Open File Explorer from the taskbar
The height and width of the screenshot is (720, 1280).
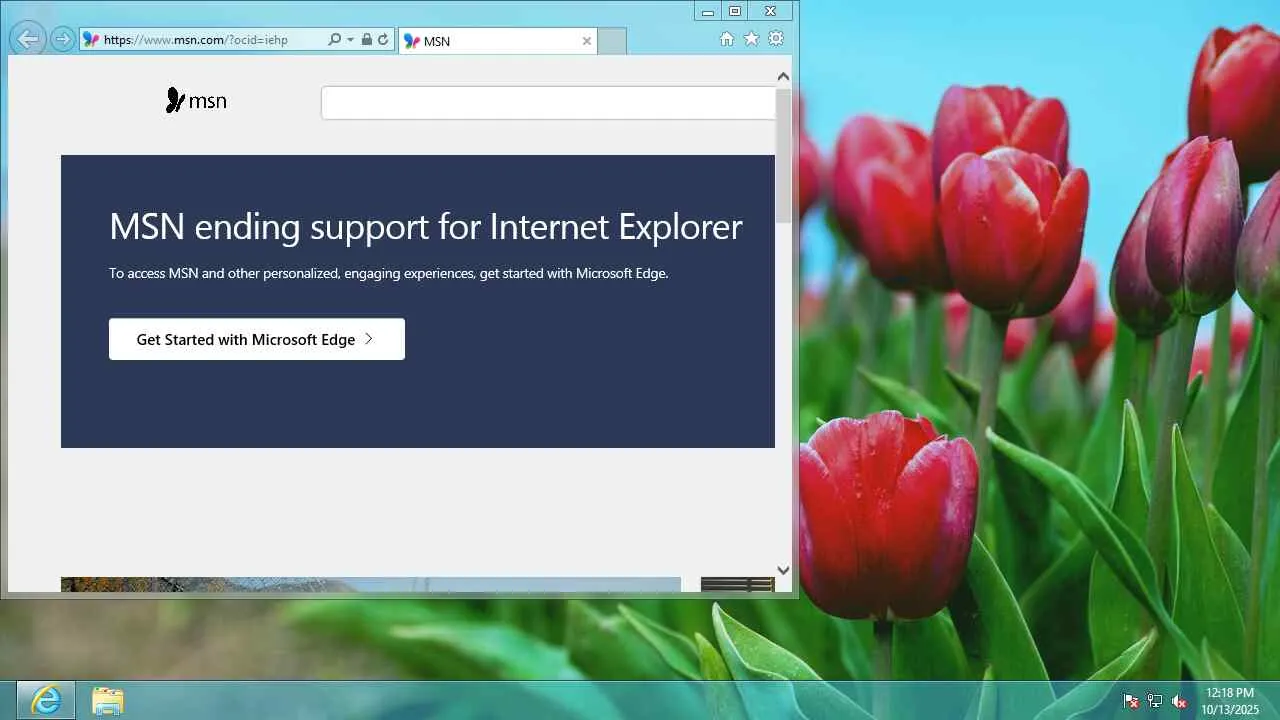(x=107, y=700)
